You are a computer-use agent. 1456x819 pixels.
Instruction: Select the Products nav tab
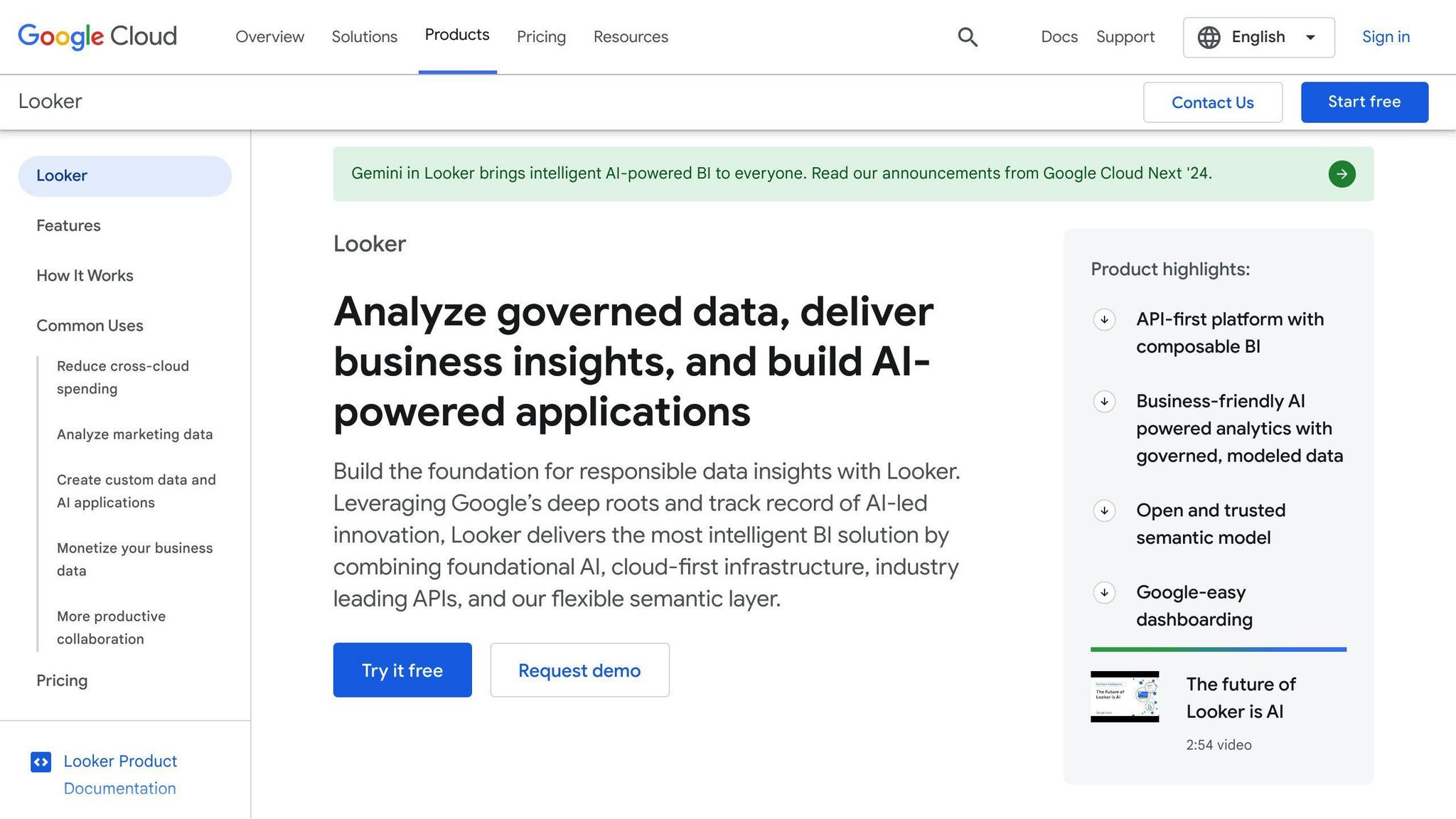pyautogui.click(x=457, y=35)
